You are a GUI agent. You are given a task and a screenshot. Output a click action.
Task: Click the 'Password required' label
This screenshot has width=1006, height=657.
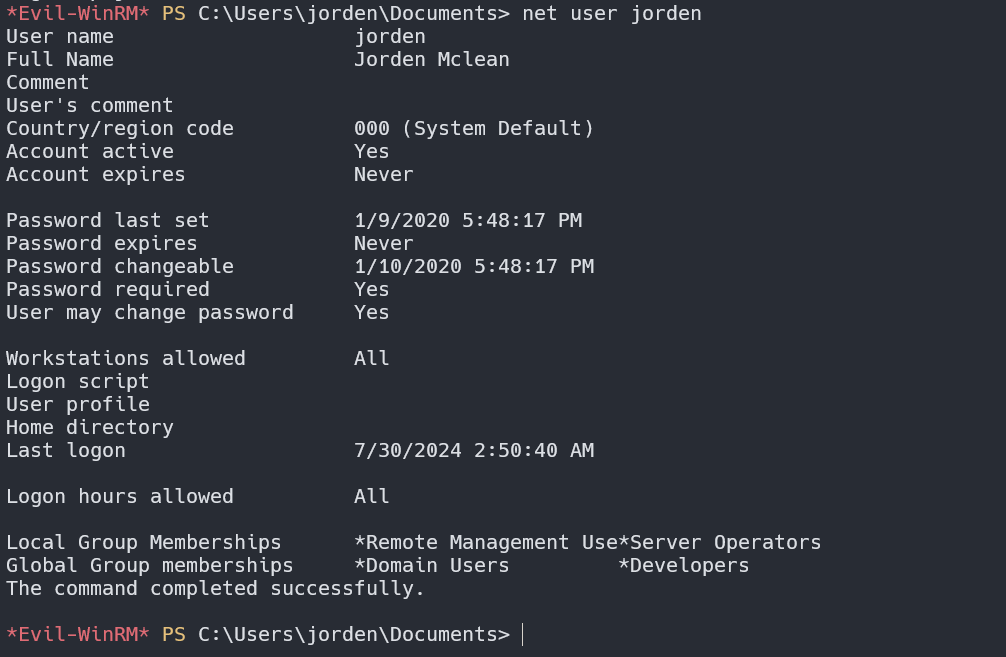[x=108, y=289]
